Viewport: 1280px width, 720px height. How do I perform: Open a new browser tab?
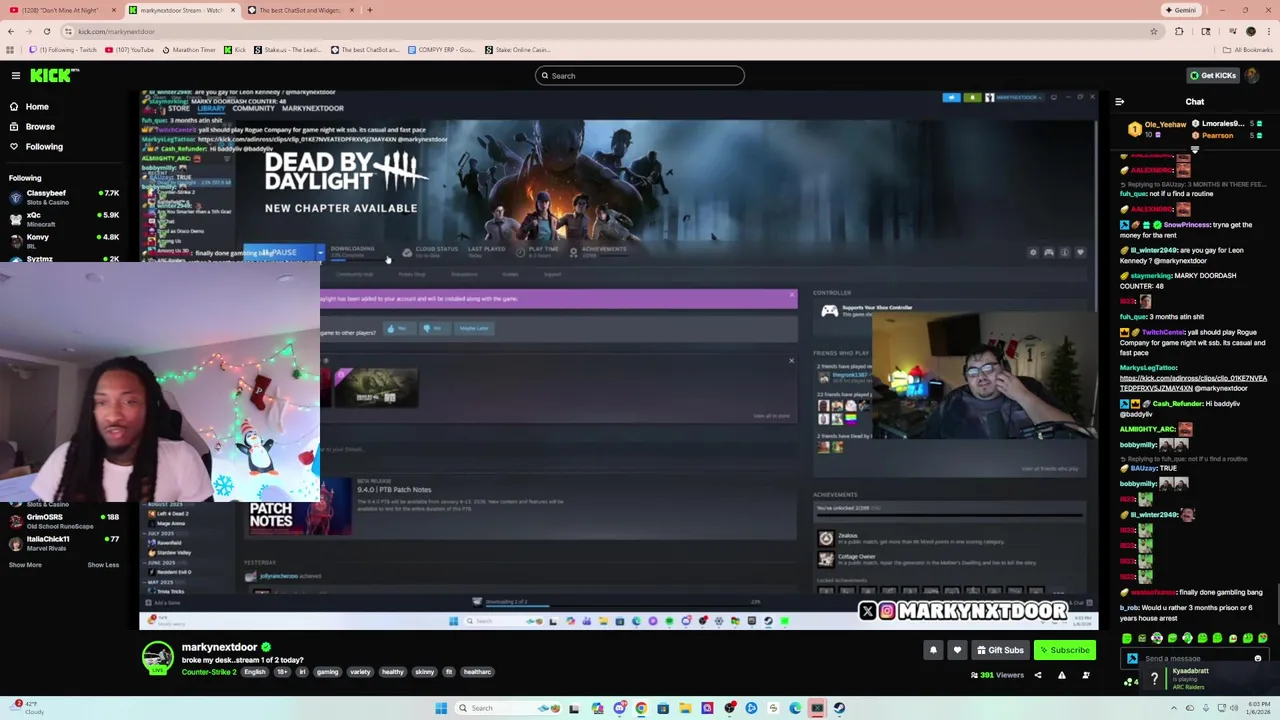pos(369,10)
